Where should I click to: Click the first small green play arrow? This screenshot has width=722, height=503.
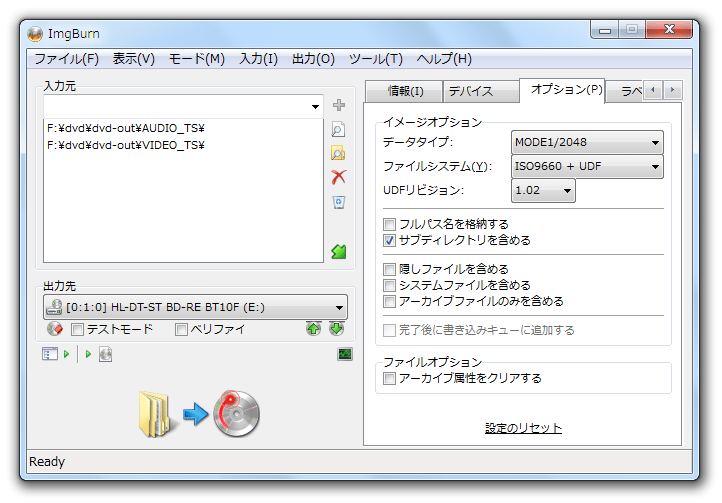tap(67, 354)
